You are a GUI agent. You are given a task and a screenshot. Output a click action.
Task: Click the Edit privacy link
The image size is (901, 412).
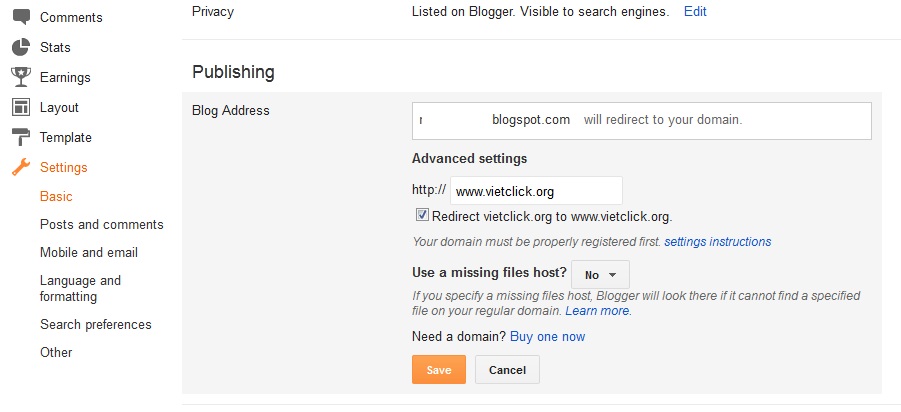(x=695, y=12)
